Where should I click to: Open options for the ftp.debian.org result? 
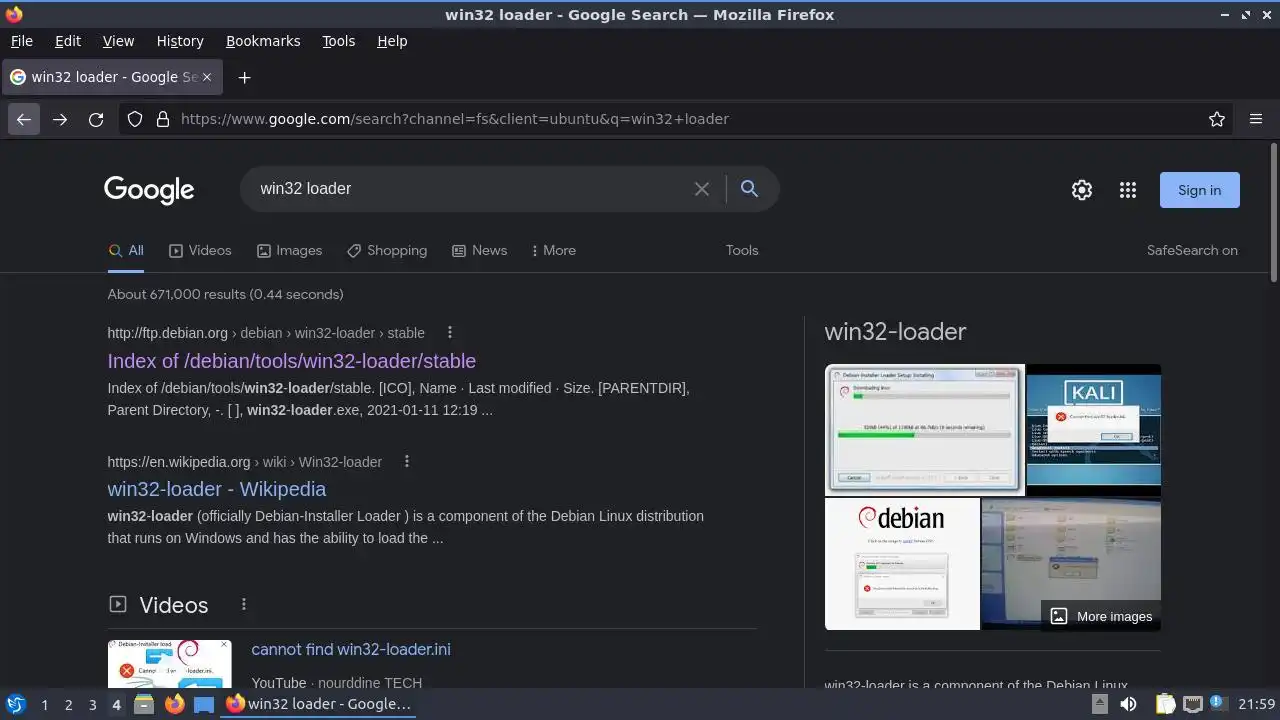(450, 332)
